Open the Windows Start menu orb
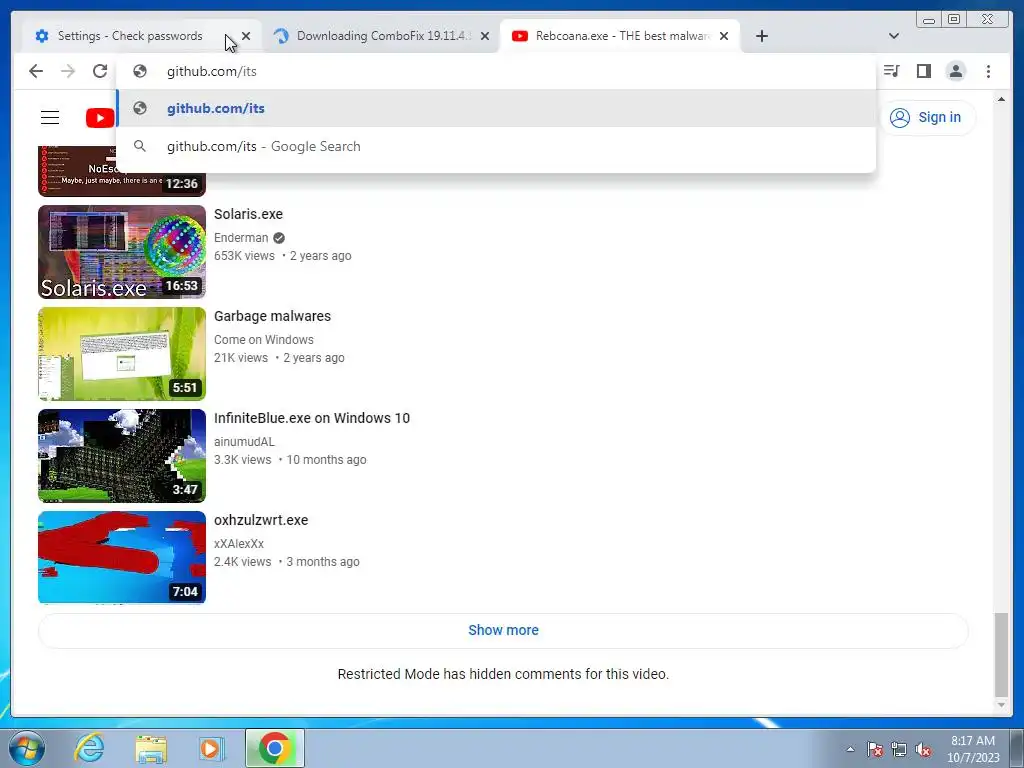The image size is (1024, 768). point(27,748)
